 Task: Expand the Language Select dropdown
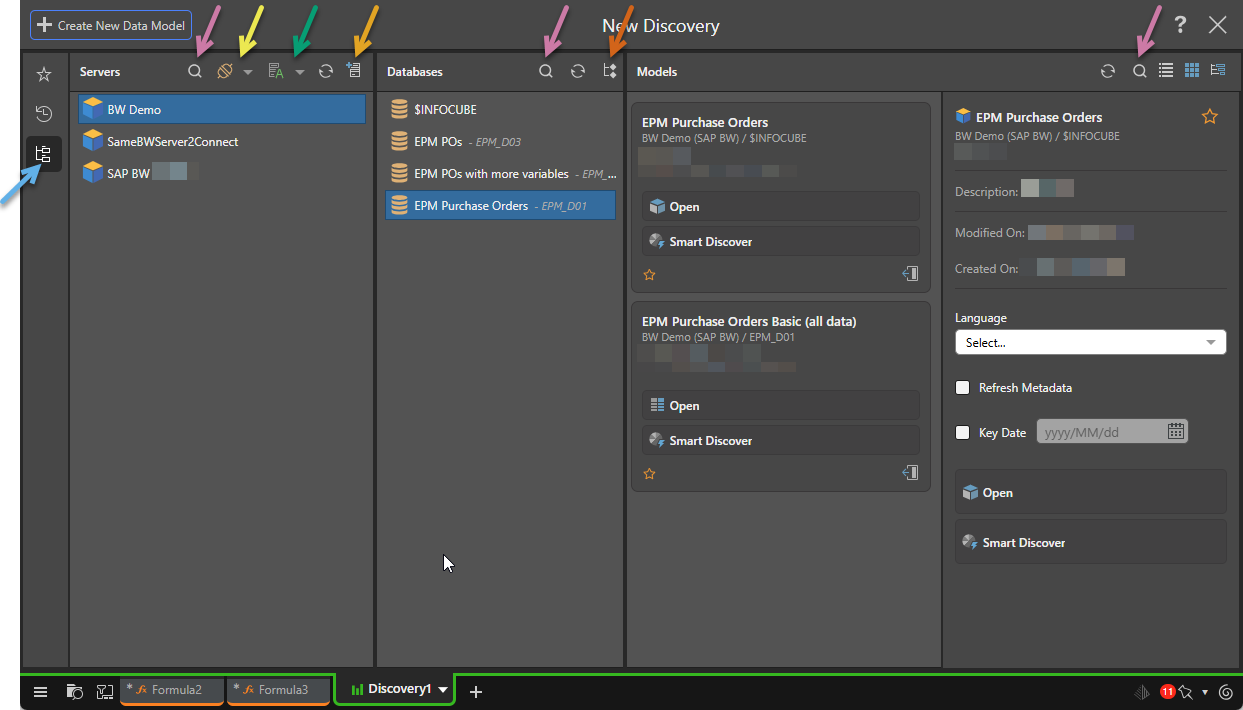[x=1090, y=342]
